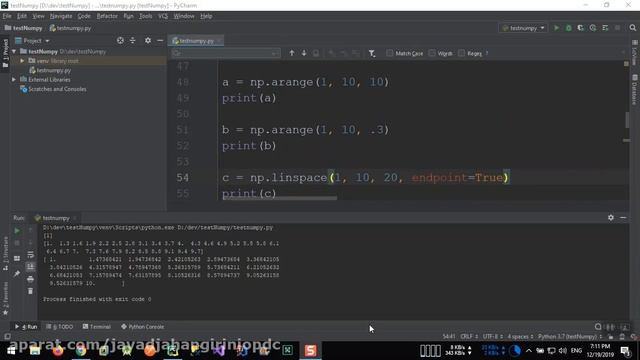Open Run panel settings gear

[611, 218]
